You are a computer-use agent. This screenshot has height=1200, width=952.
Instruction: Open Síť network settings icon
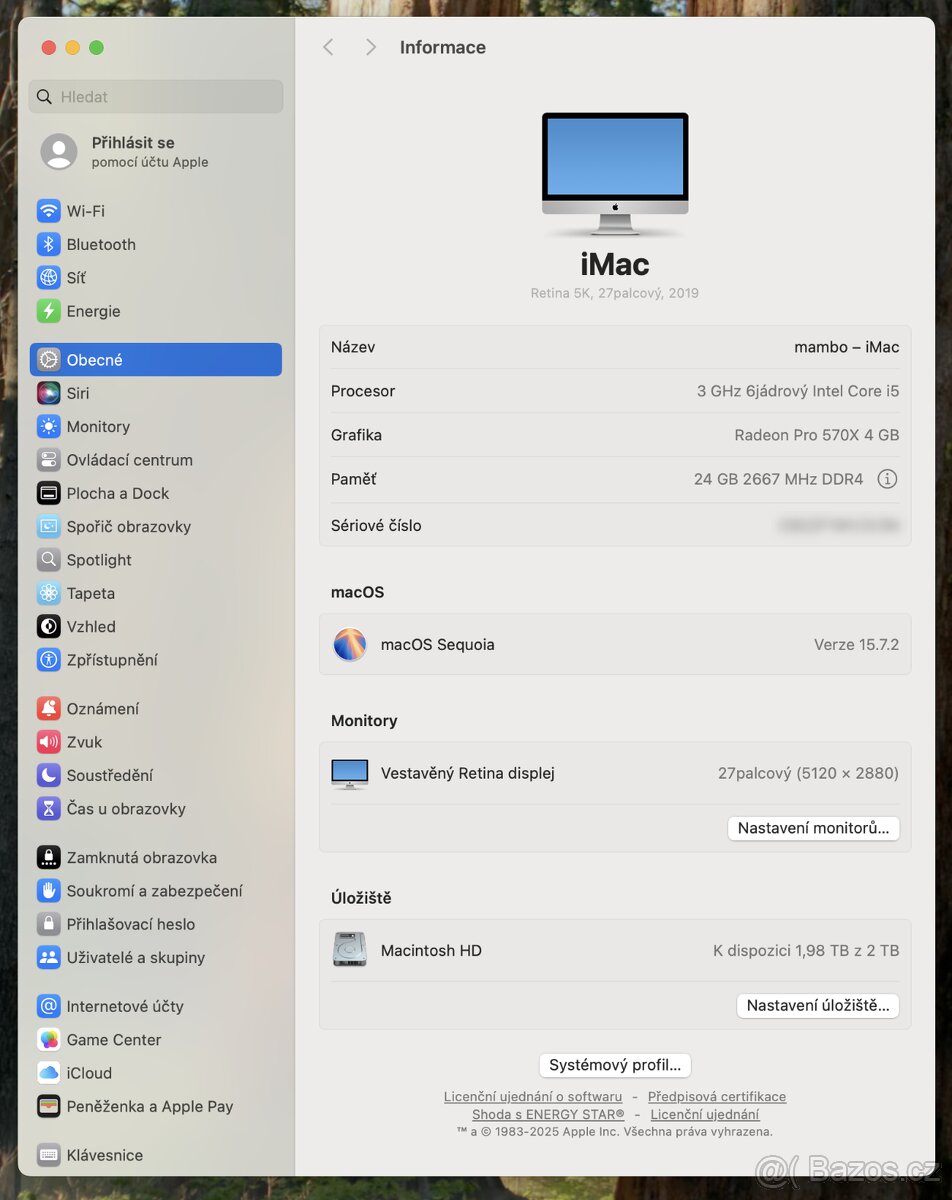click(48, 278)
